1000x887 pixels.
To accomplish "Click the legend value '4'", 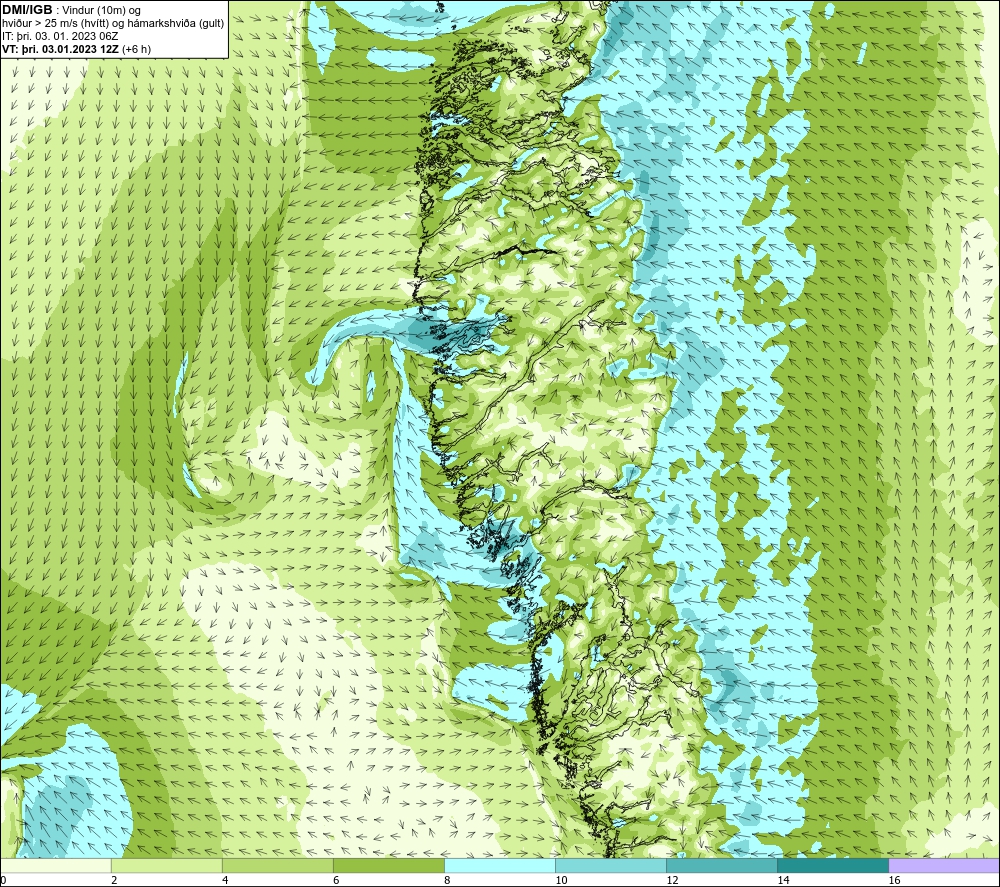I will pyautogui.click(x=225, y=880).
